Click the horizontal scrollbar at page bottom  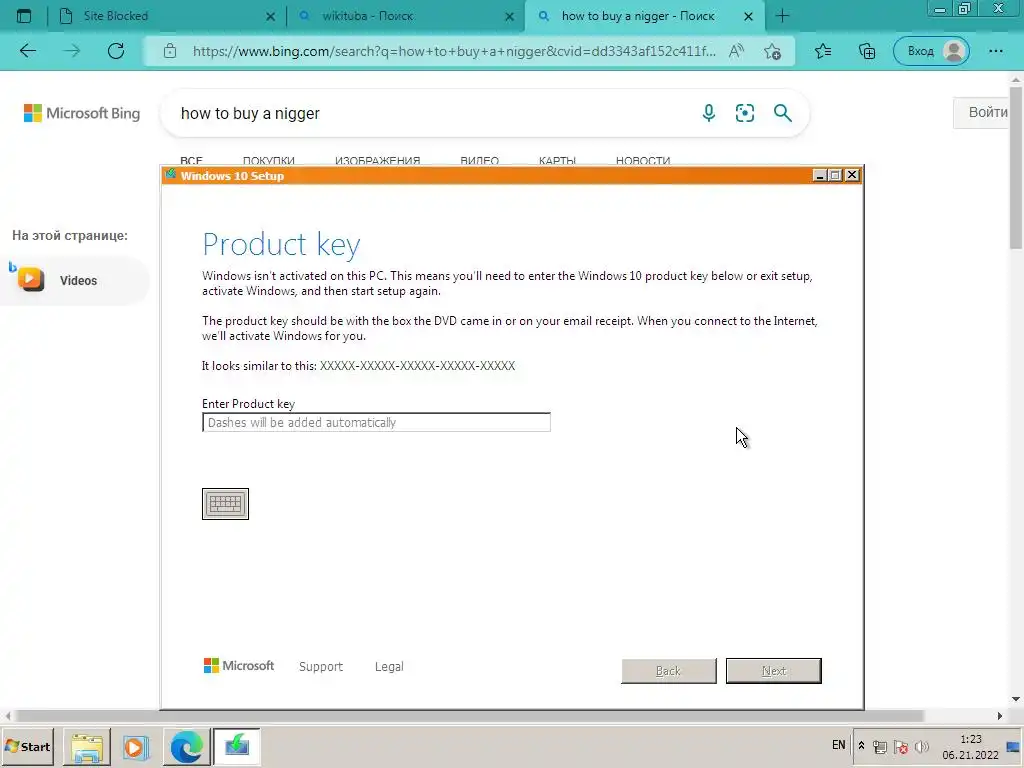[x=469, y=716]
